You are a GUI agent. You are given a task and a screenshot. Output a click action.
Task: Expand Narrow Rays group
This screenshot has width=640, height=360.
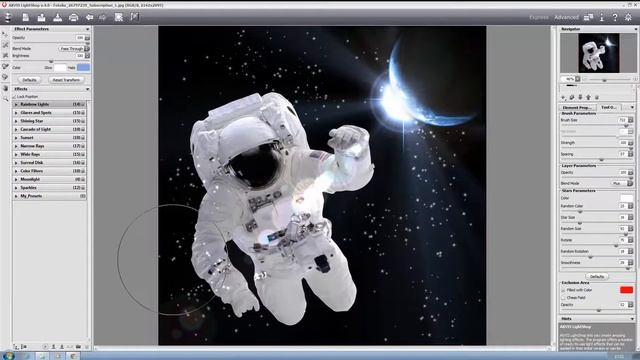[x=16, y=146]
